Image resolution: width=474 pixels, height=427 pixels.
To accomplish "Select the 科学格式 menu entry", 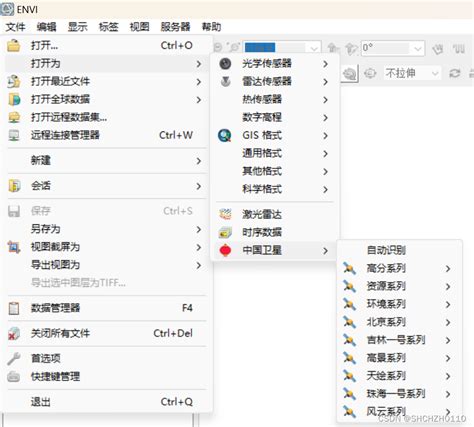I will 275,189.
